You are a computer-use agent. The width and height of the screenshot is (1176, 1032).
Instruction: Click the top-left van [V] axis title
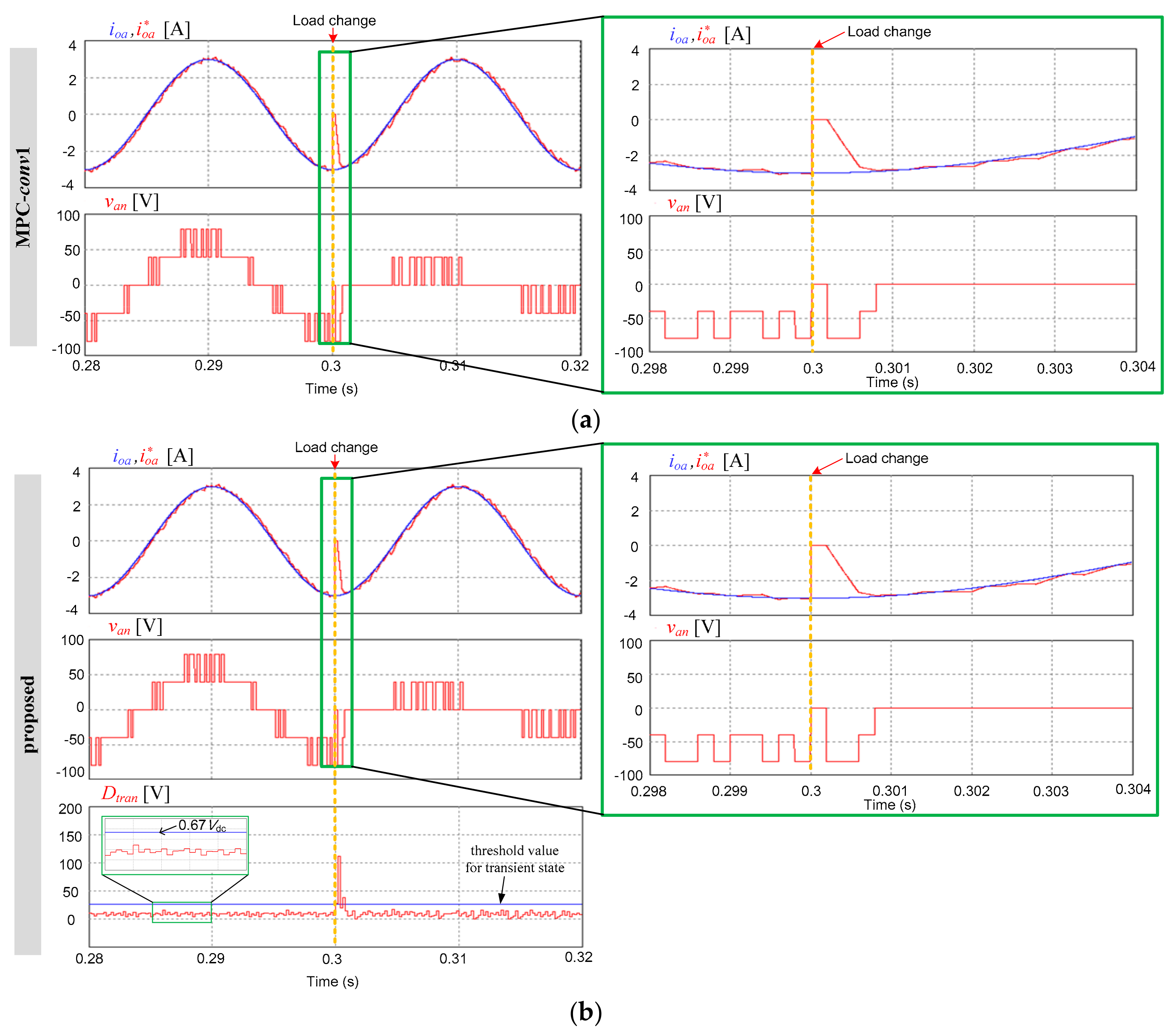[132, 202]
